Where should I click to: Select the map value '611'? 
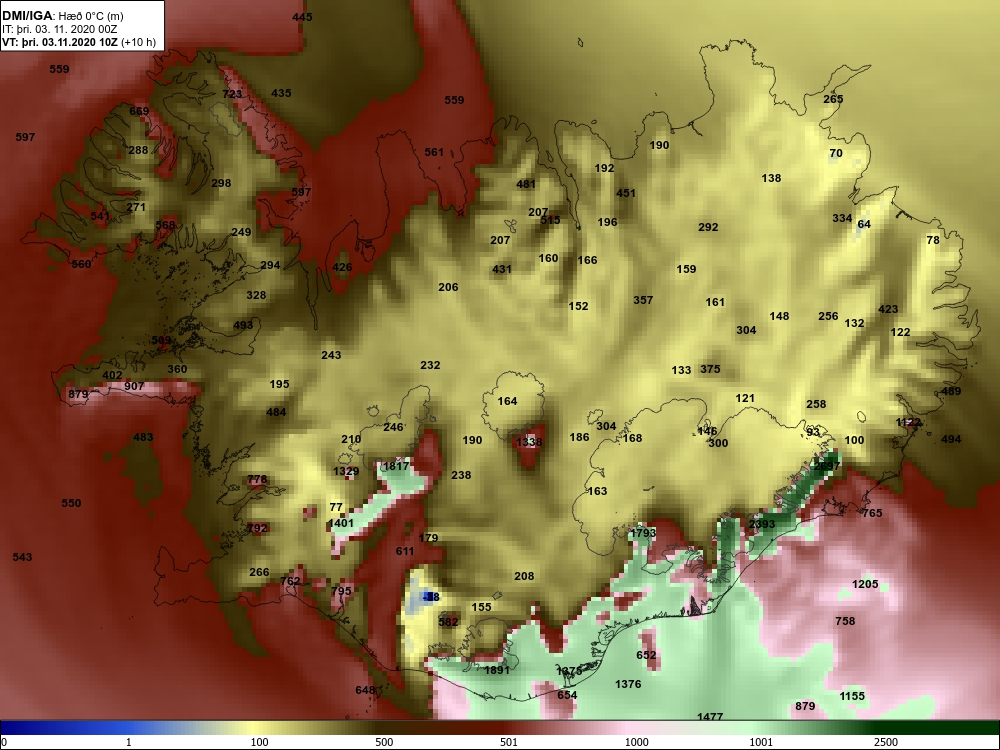tap(406, 551)
